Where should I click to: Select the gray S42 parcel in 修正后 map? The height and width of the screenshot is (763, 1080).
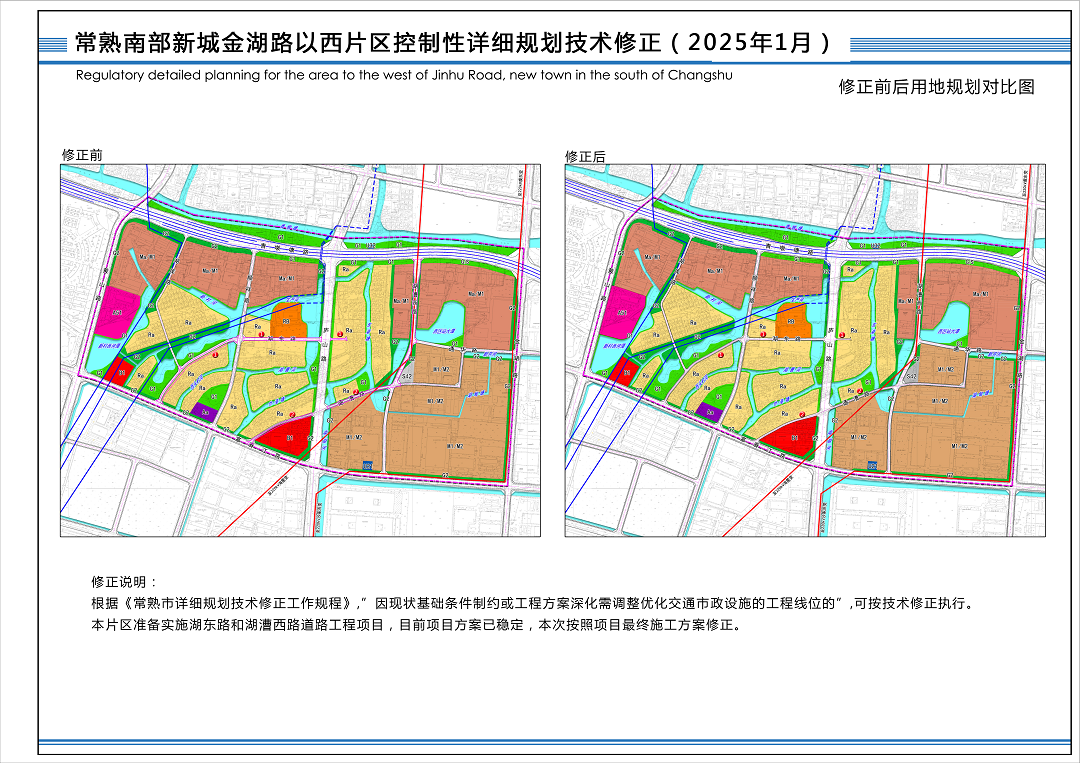click(x=912, y=376)
